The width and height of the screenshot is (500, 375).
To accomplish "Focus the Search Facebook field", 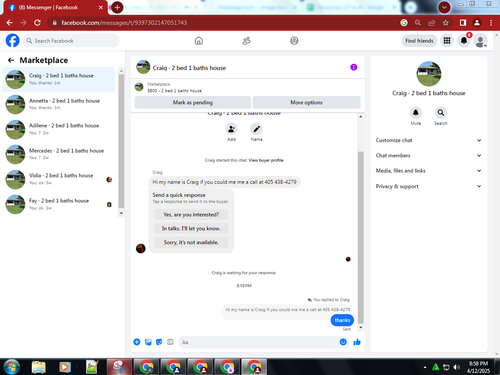I will (x=71, y=41).
